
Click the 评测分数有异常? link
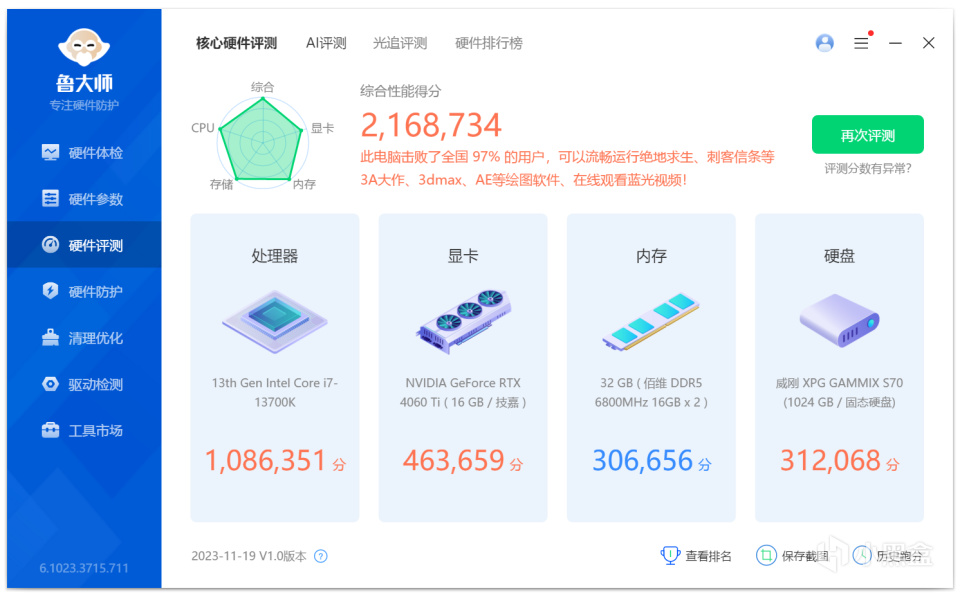pos(868,168)
